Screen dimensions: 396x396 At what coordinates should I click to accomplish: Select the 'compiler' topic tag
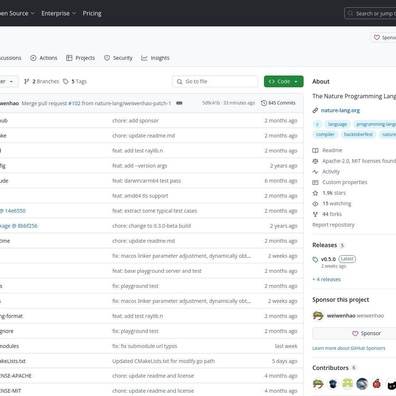pos(325,134)
